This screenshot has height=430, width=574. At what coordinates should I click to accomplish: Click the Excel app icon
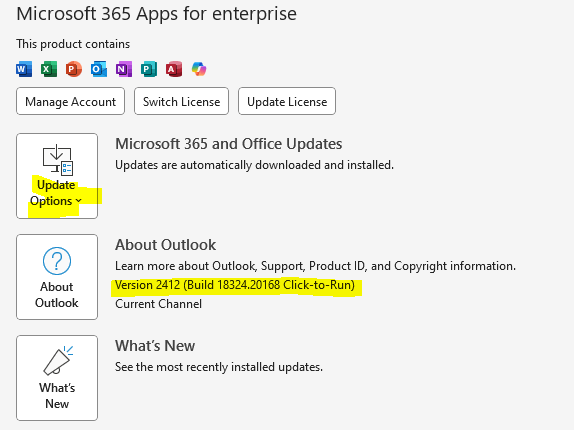coord(49,69)
